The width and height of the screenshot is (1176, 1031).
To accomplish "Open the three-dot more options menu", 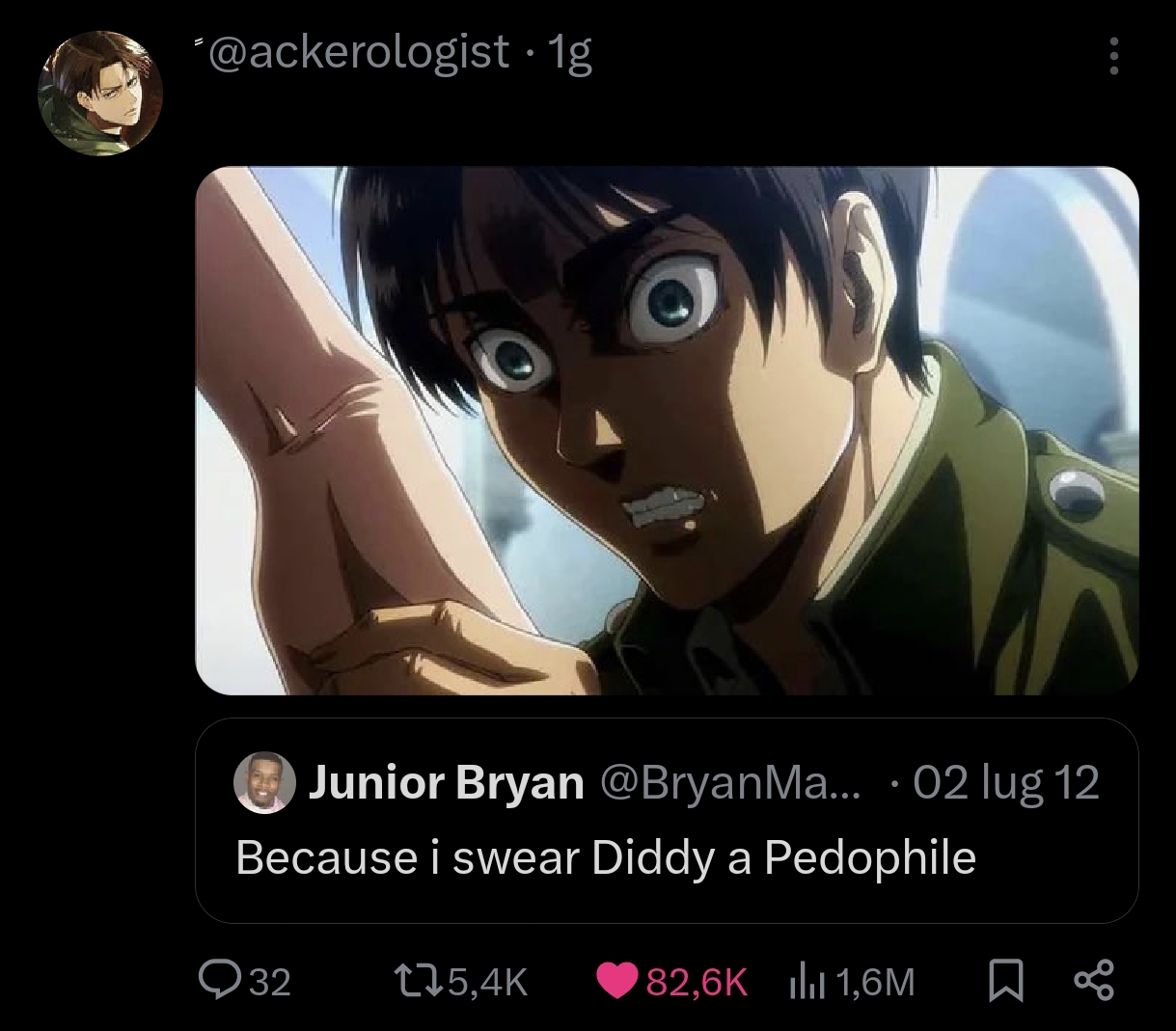I will click(x=1113, y=57).
